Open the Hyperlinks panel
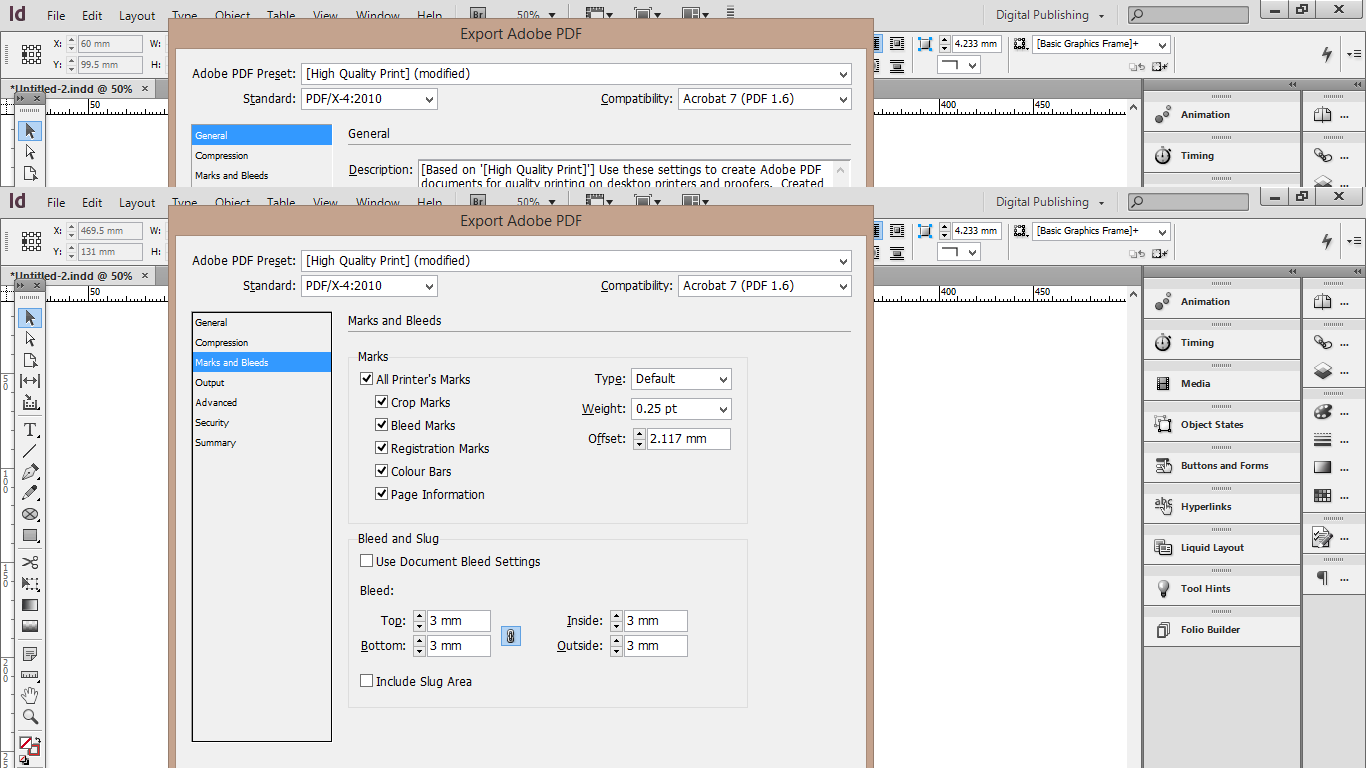 (1222, 507)
